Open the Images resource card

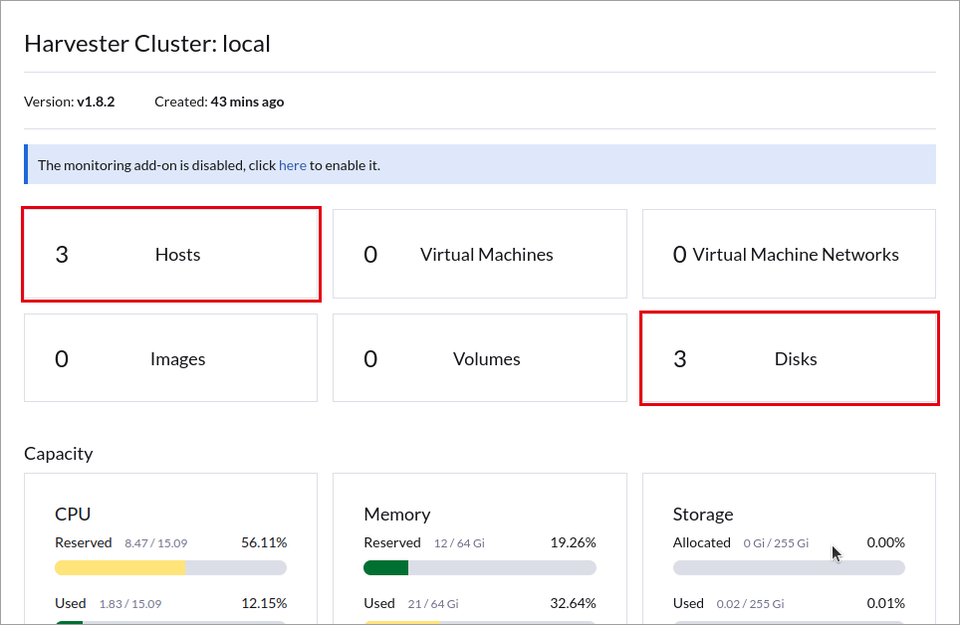point(171,358)
